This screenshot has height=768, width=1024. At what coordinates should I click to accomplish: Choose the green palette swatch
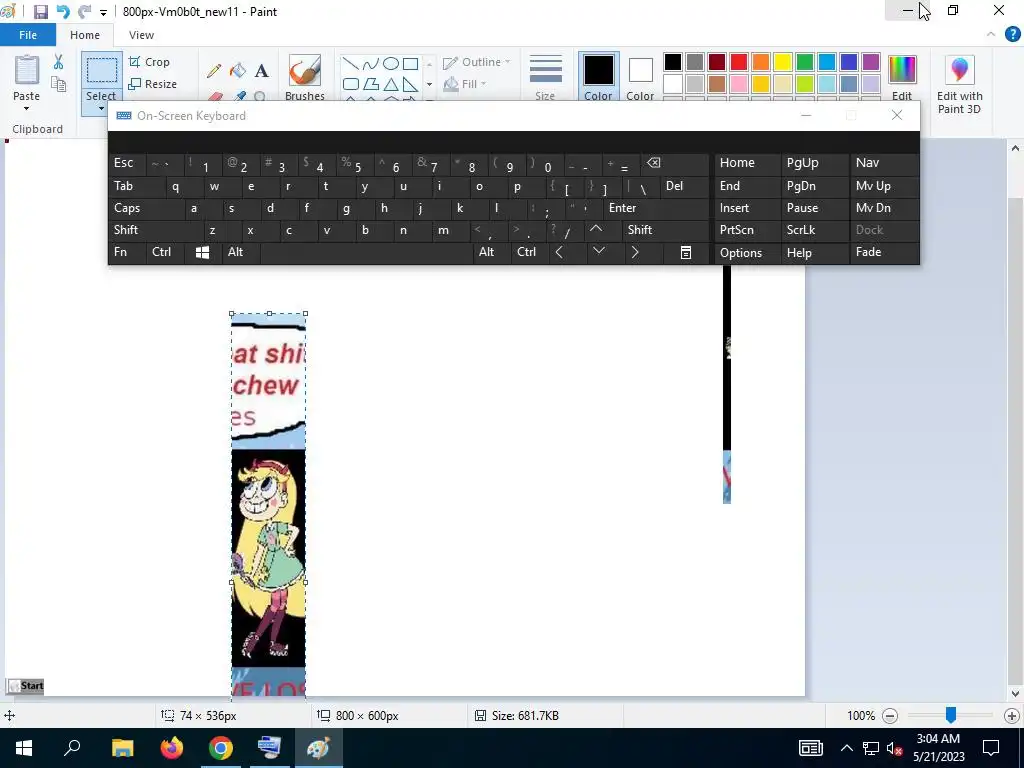(805, 62)
